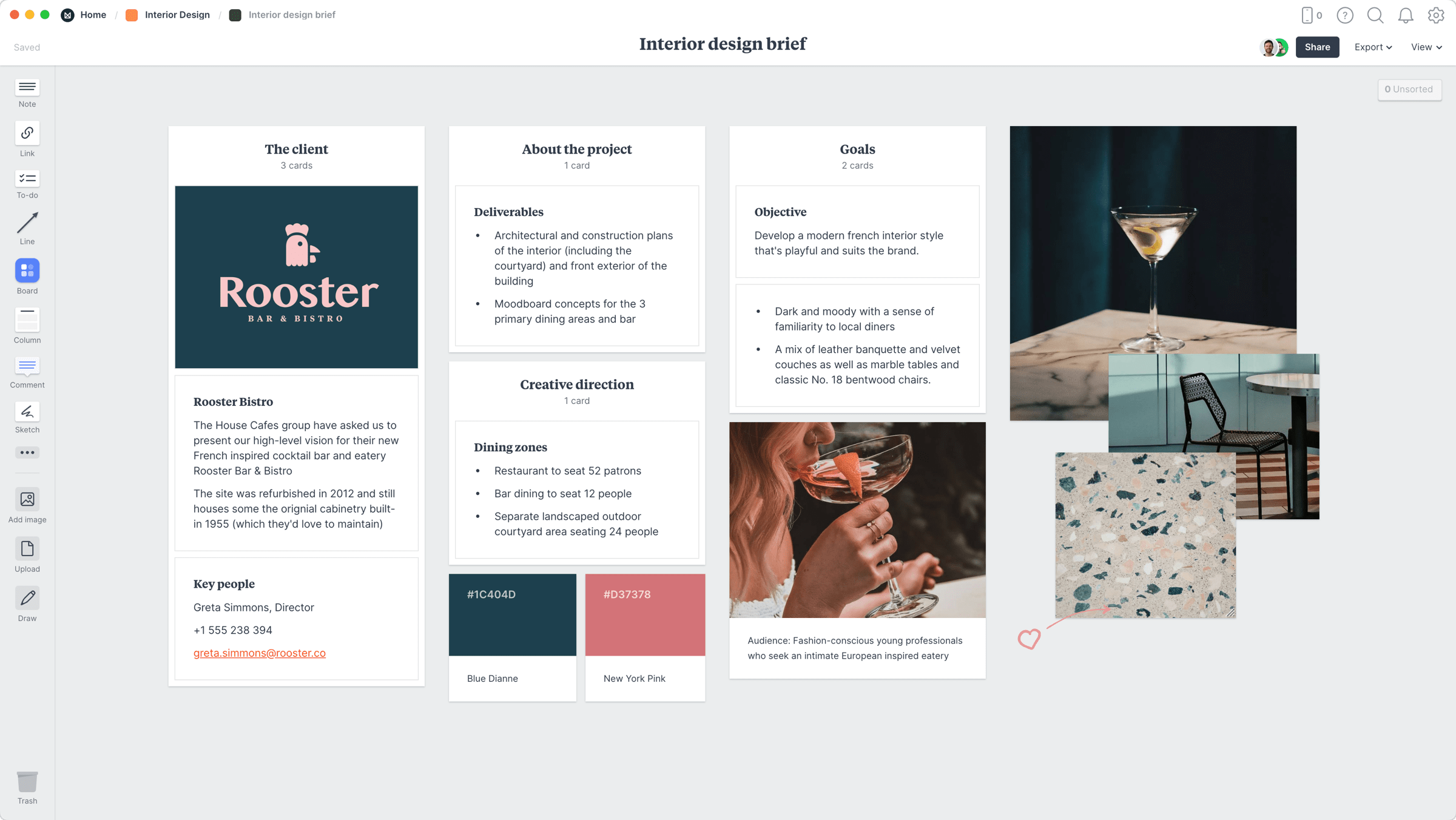The width and height of the screenshot is (1456, 820).
Task: Select the Home tab in navigation
Action: pyautogui.click(x=93, y=14)
